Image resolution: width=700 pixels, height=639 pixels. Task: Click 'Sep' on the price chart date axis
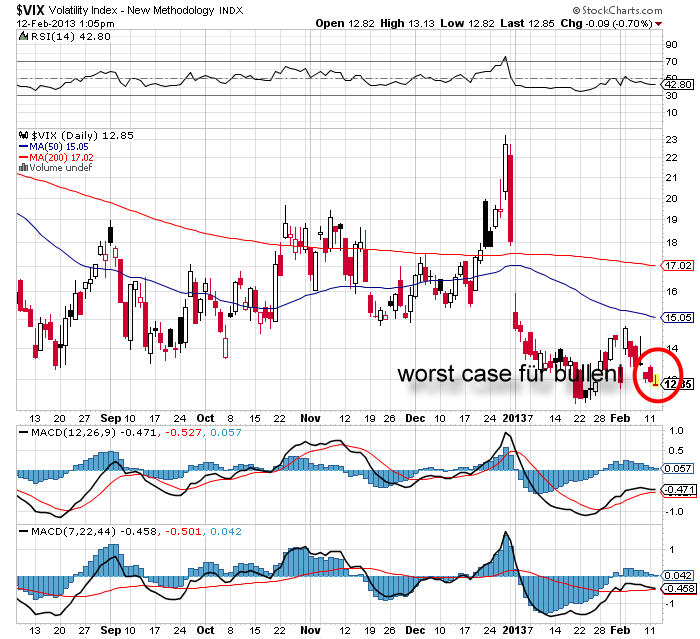click(111, 418)
